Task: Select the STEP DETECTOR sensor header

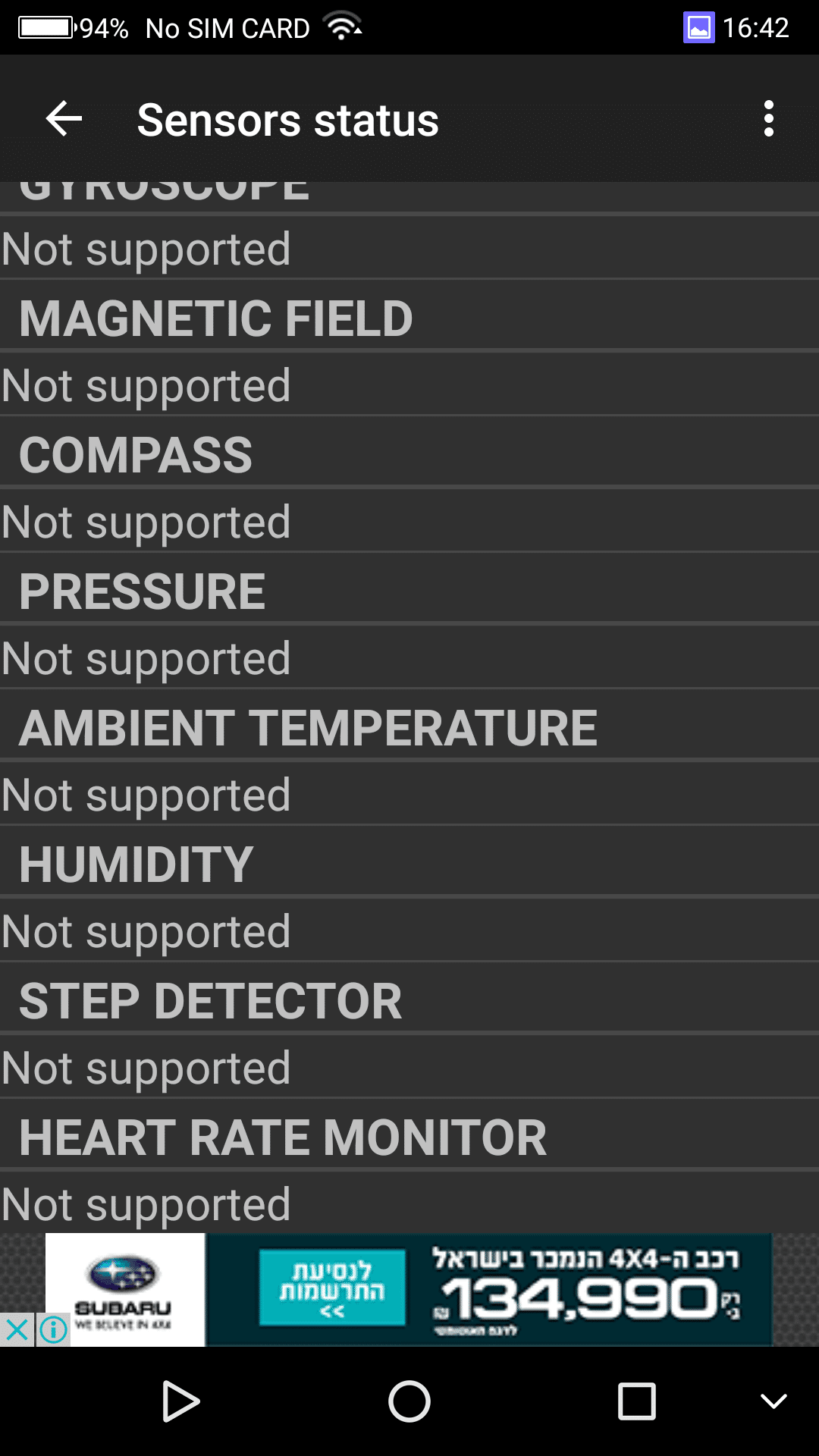Action: click(211, 1001)
